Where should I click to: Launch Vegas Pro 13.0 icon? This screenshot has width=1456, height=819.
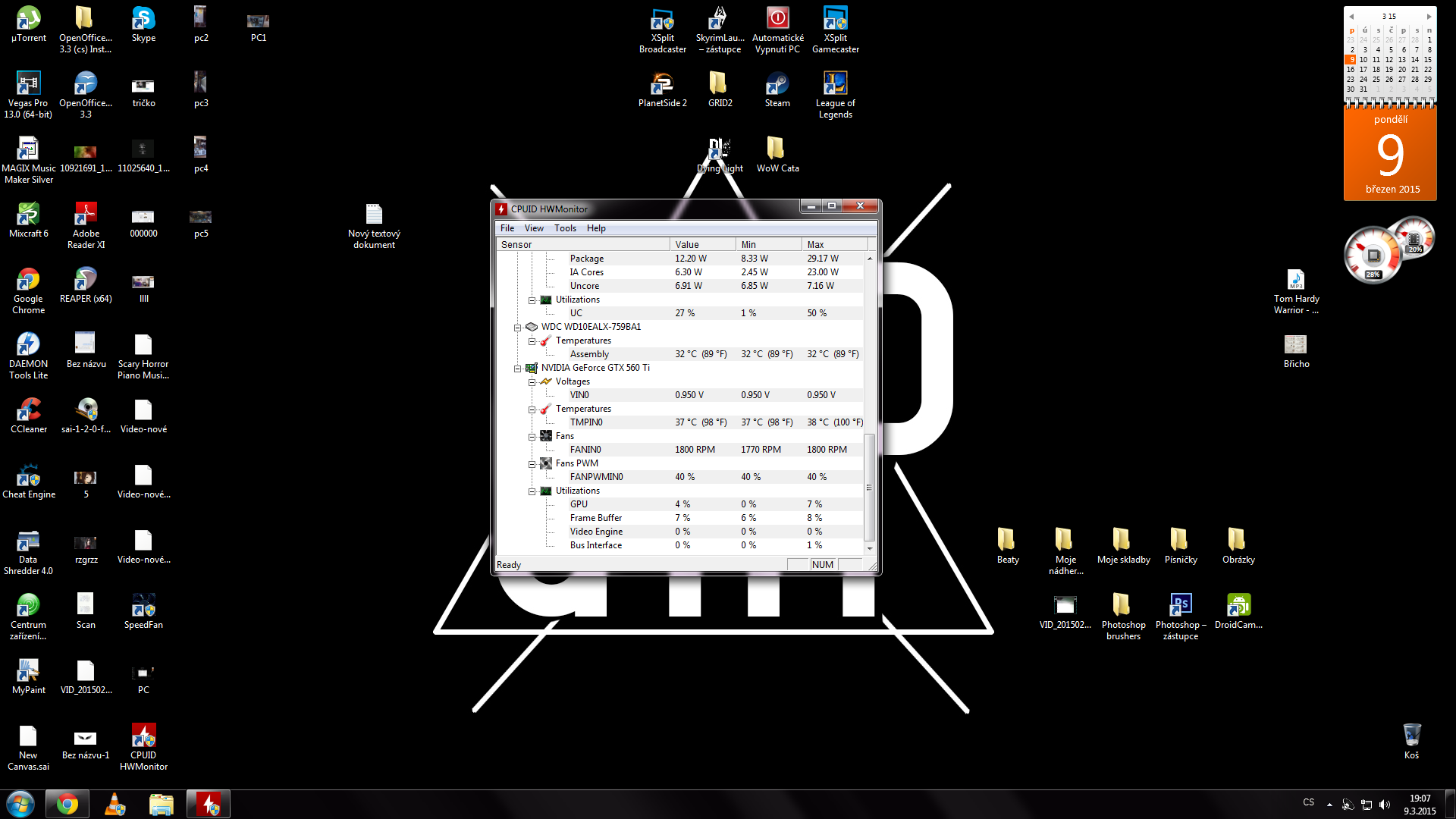pyautogui.click(x=28, y=95)
